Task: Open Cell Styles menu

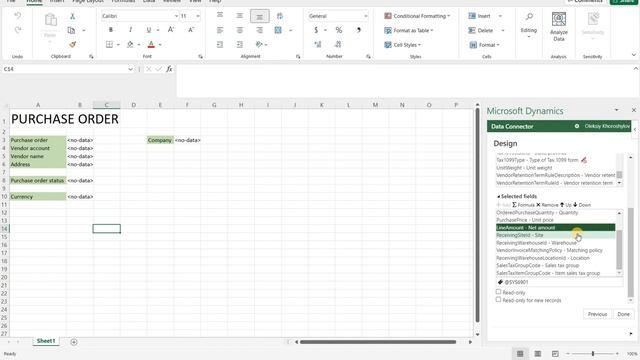Action: [402, 45]
